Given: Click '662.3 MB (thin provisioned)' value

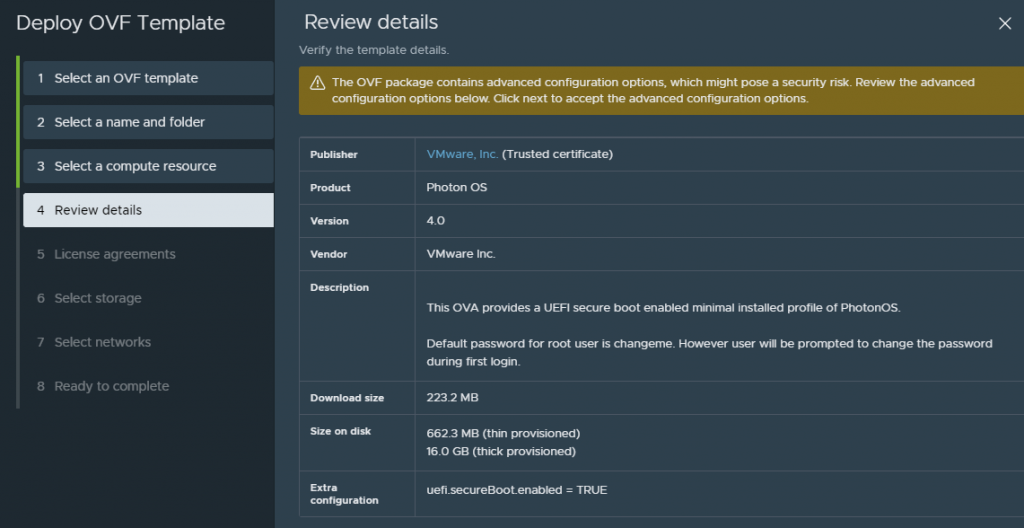Looking at the screenshot, I should point(504,433).
